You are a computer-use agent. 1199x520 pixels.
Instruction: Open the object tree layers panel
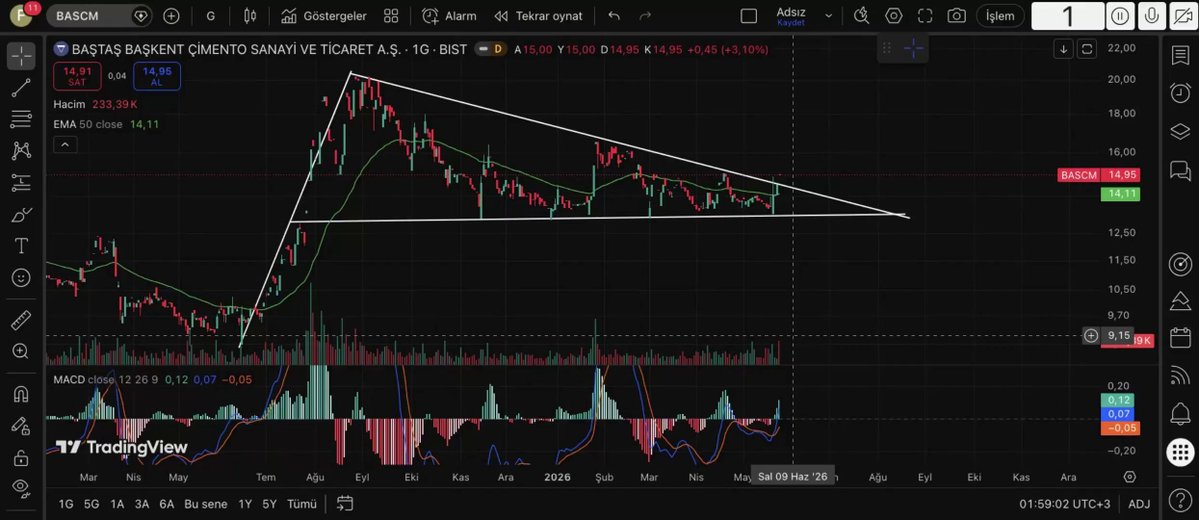[x=1180, y=132]
